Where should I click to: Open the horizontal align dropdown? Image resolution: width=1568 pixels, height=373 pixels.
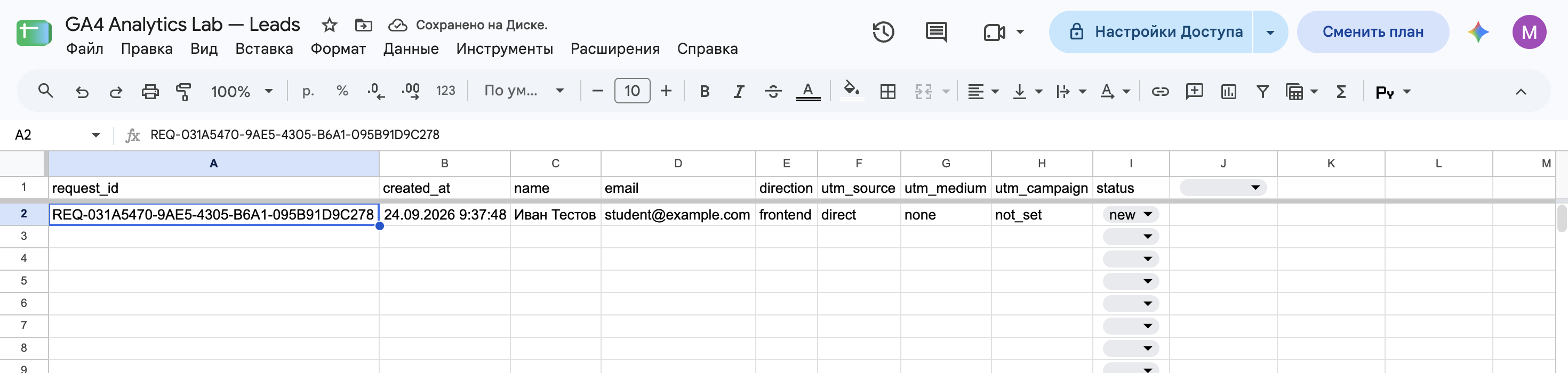[x=983, y=91]
